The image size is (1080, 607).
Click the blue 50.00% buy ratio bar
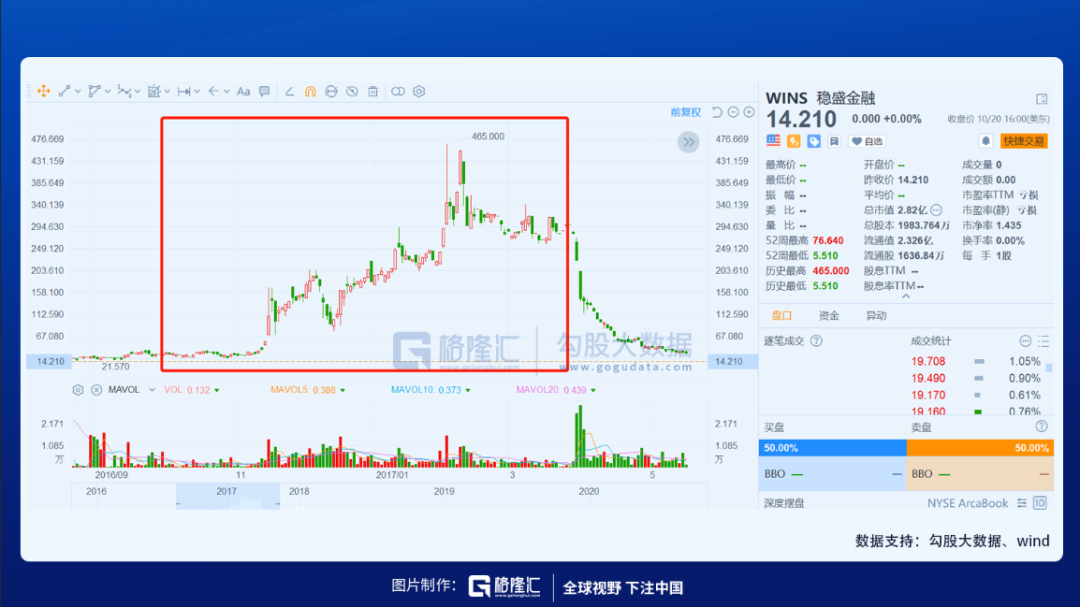click(x=833, y=448)
